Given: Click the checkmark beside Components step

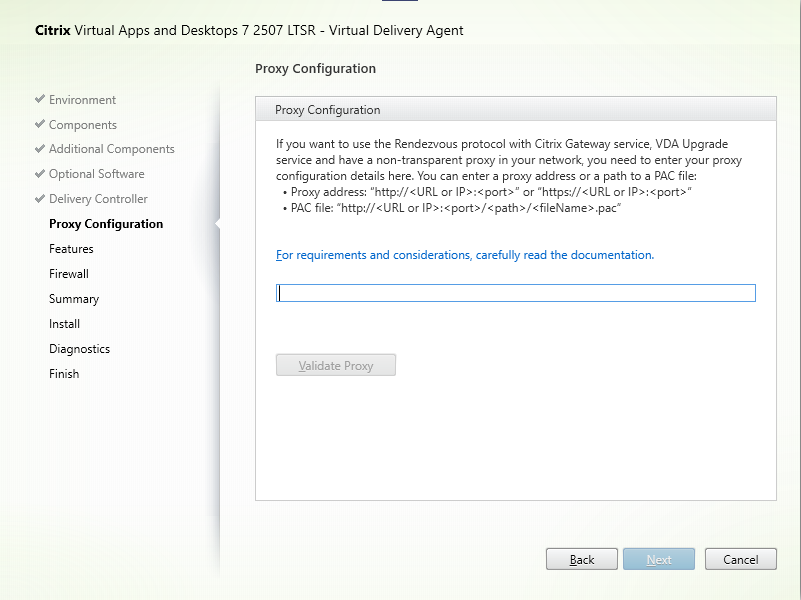Looking at the screenshot, I should (40, 125).
